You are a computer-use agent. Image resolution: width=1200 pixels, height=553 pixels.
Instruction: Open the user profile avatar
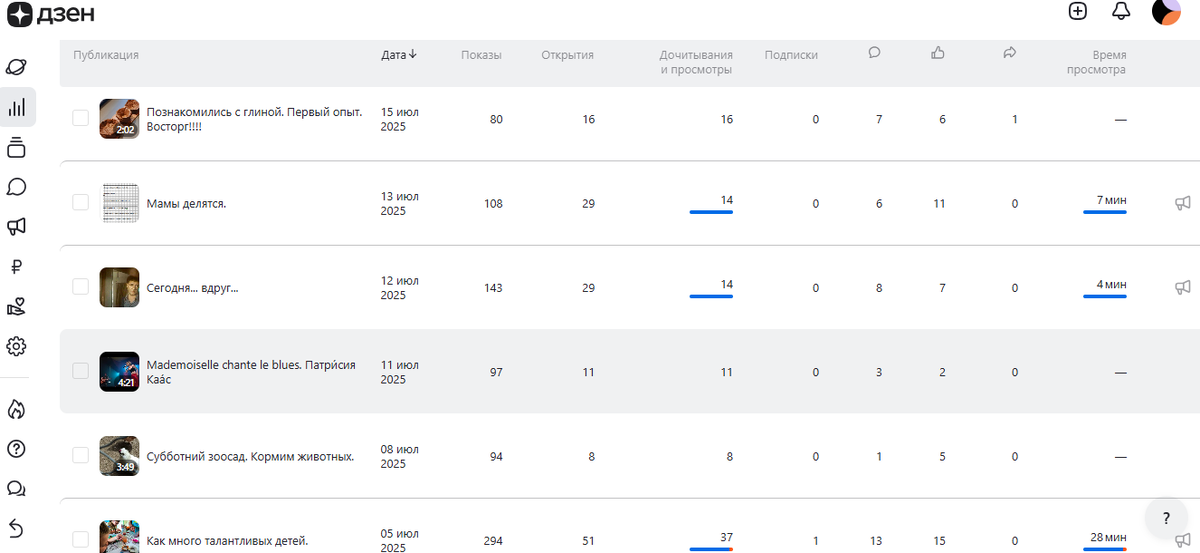pos(1166,12)
